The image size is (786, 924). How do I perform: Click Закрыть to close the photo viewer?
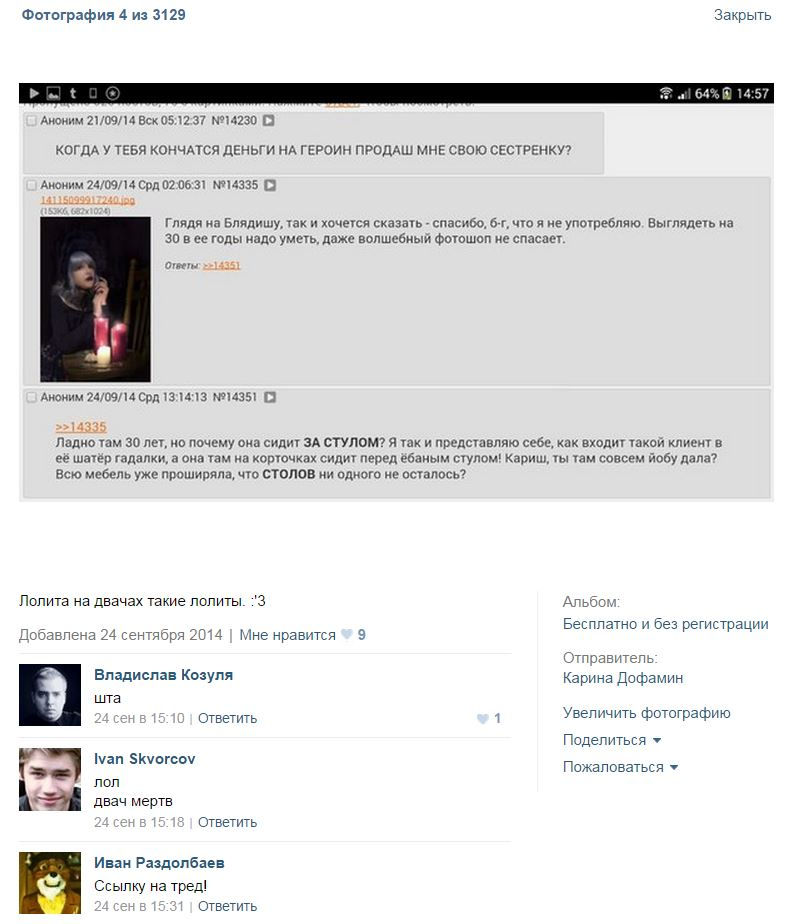point(742,15)
